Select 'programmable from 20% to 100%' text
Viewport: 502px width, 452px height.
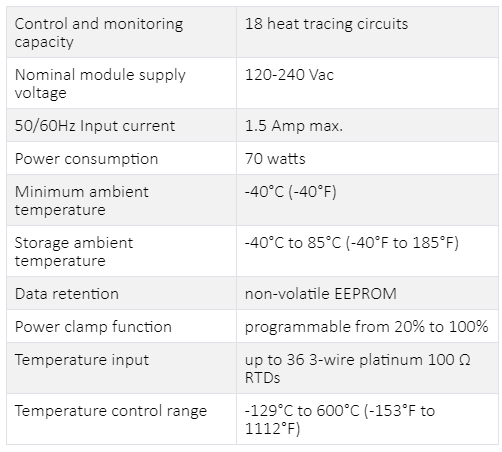366,327
